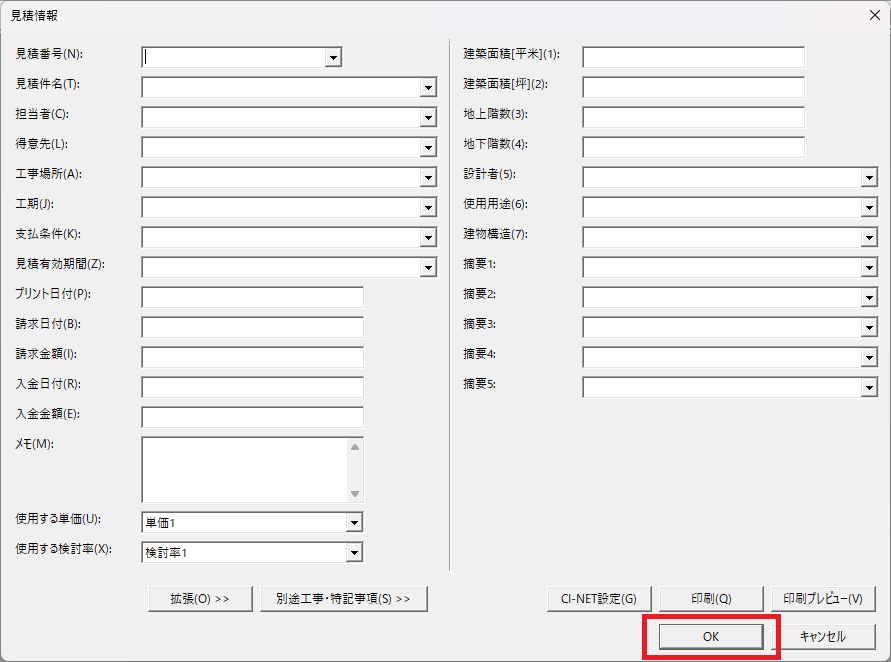Open the 設計者 dropdown list
The image size is (891, 662).
click(x=872, y=177)
